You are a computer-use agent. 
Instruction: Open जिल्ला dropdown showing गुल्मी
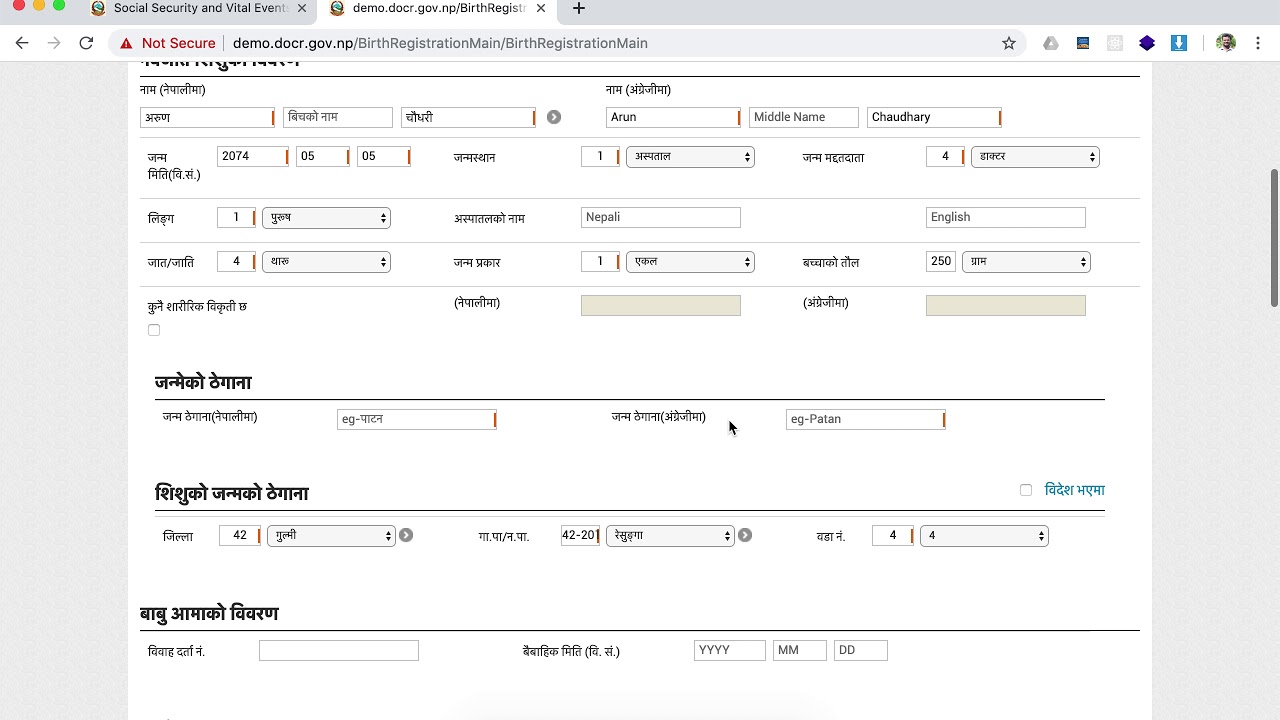[331, 536]
